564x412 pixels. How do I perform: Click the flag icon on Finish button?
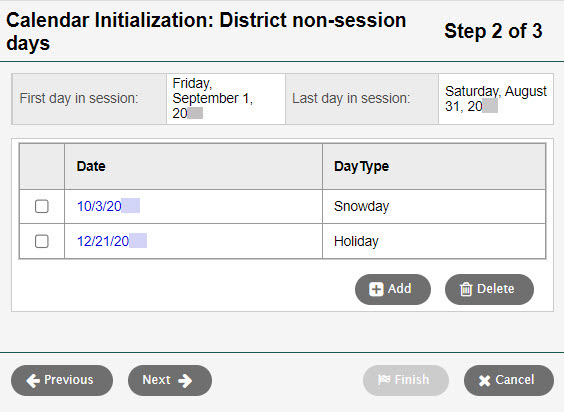click(x=384, y=380)
